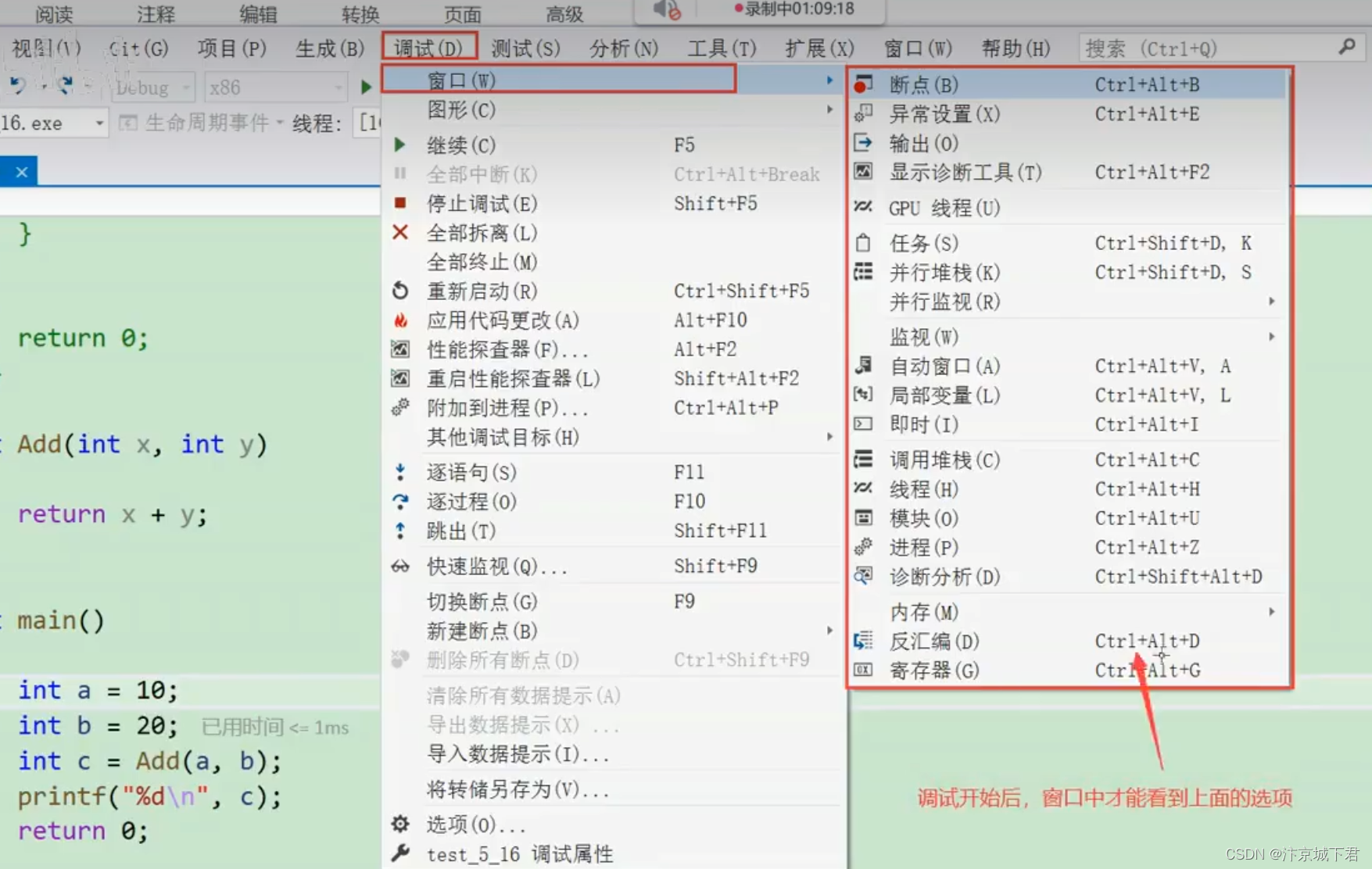
Task: Click the search magnifier icon
Action: (x=1346, y=48)
